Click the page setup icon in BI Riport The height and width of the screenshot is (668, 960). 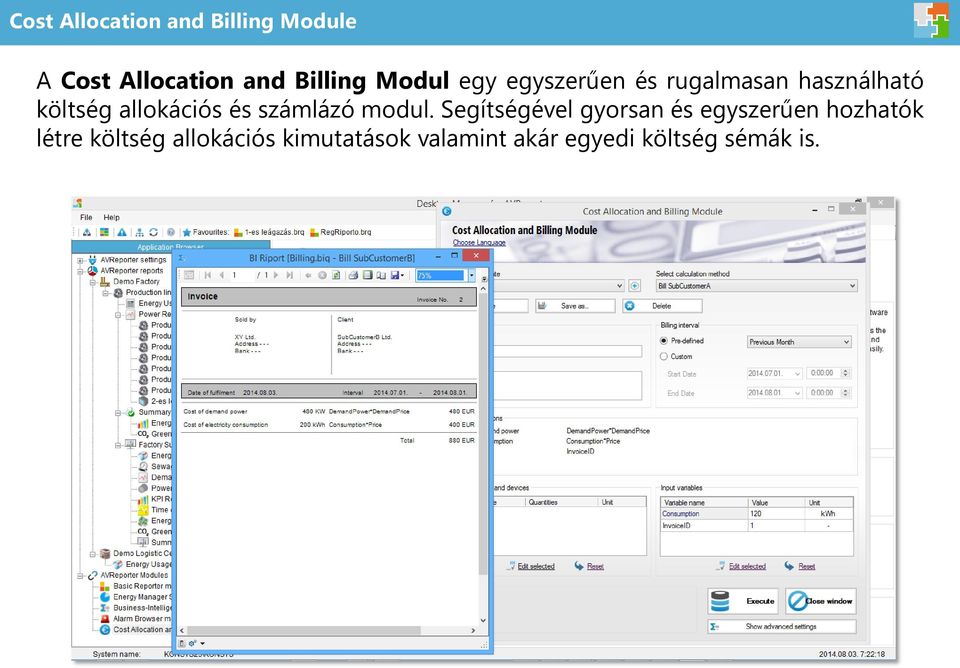coord(381,276)
